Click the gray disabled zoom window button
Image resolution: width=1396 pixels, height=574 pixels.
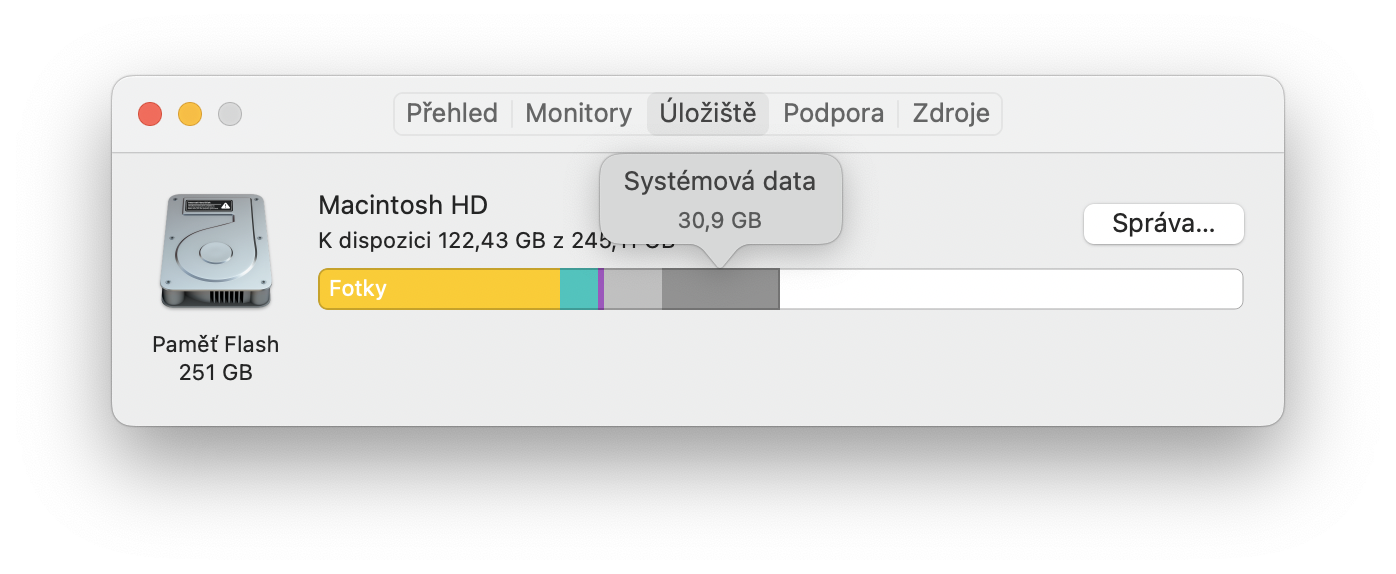click(230, 114)
